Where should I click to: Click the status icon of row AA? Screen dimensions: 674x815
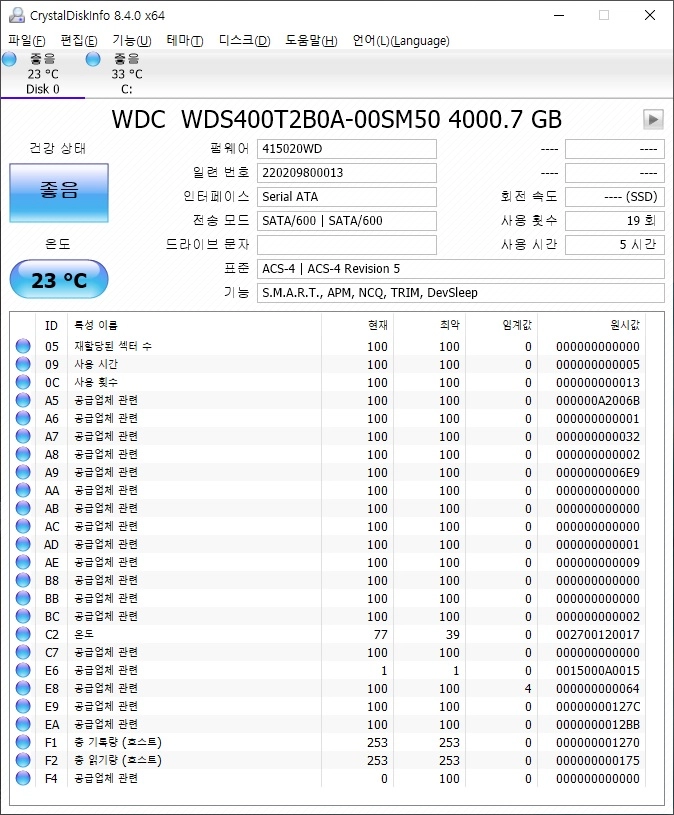coord(23,490)
